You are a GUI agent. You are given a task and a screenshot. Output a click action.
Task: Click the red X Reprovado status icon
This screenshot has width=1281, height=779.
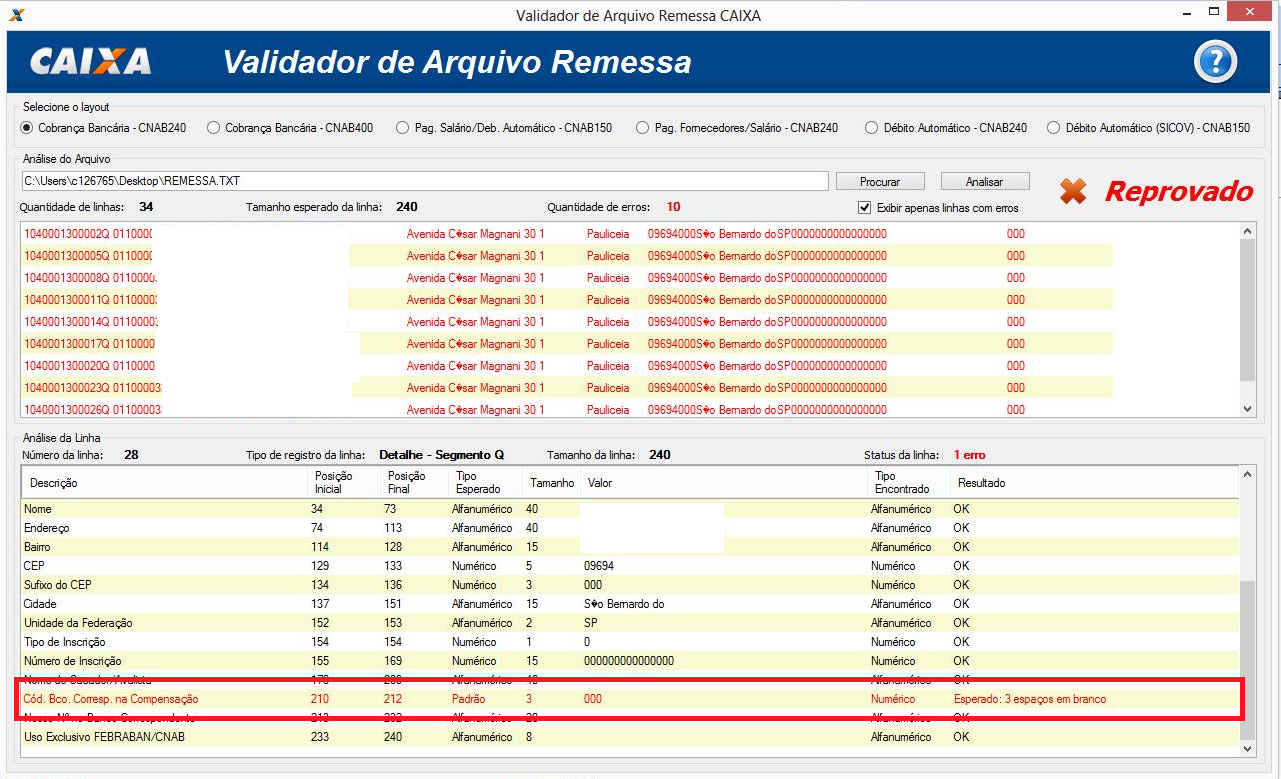tap(1073, 191)
